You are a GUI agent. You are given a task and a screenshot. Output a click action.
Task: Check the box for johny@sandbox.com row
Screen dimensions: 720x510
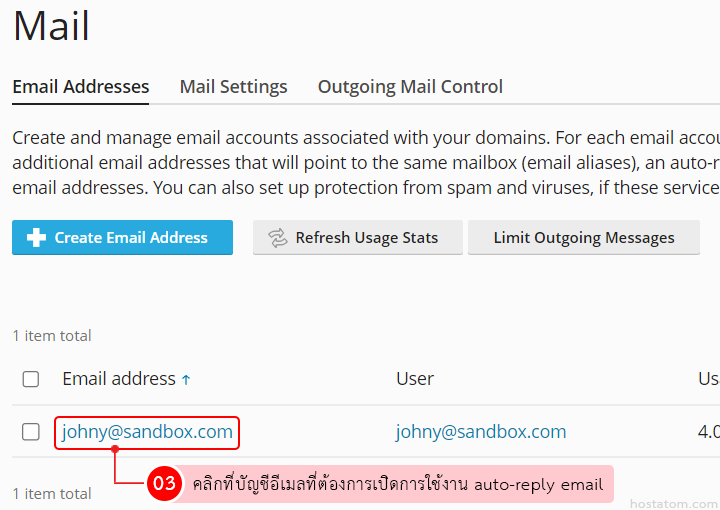tap(31, 432)
